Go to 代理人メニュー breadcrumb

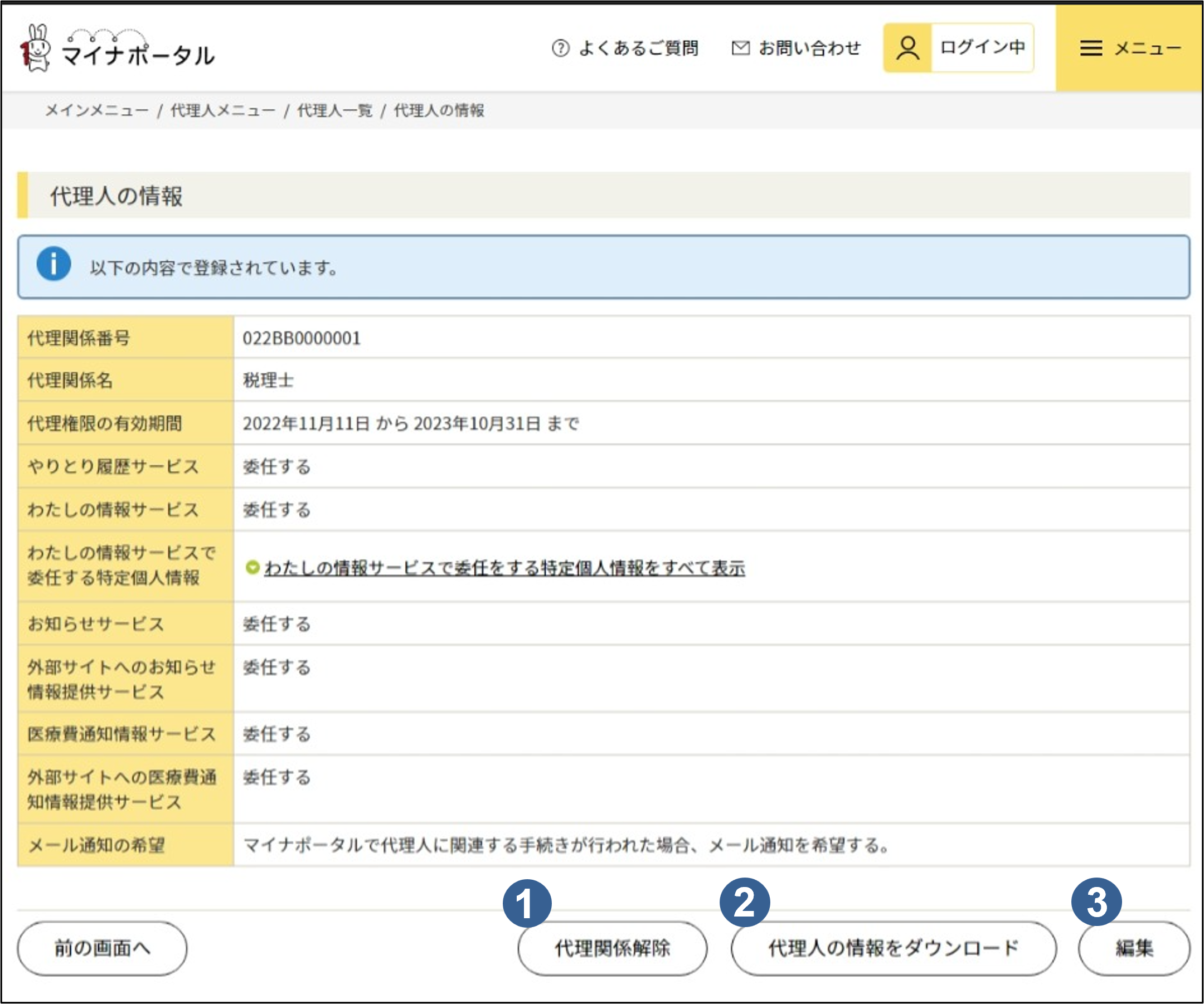point(223,110)
